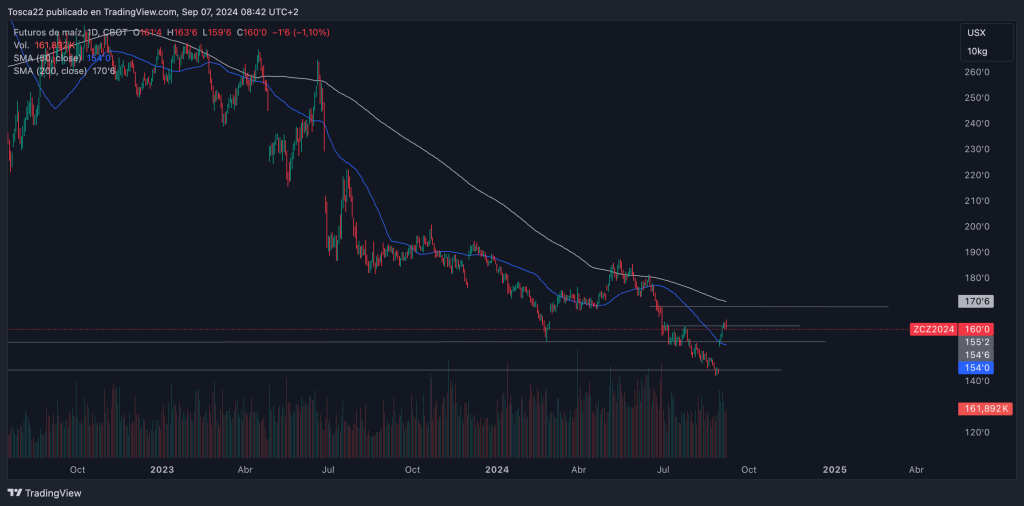The image size is (1024, 506).
Task: Click the grey 170'6 SMA price label
Action: tap(976, 301)
